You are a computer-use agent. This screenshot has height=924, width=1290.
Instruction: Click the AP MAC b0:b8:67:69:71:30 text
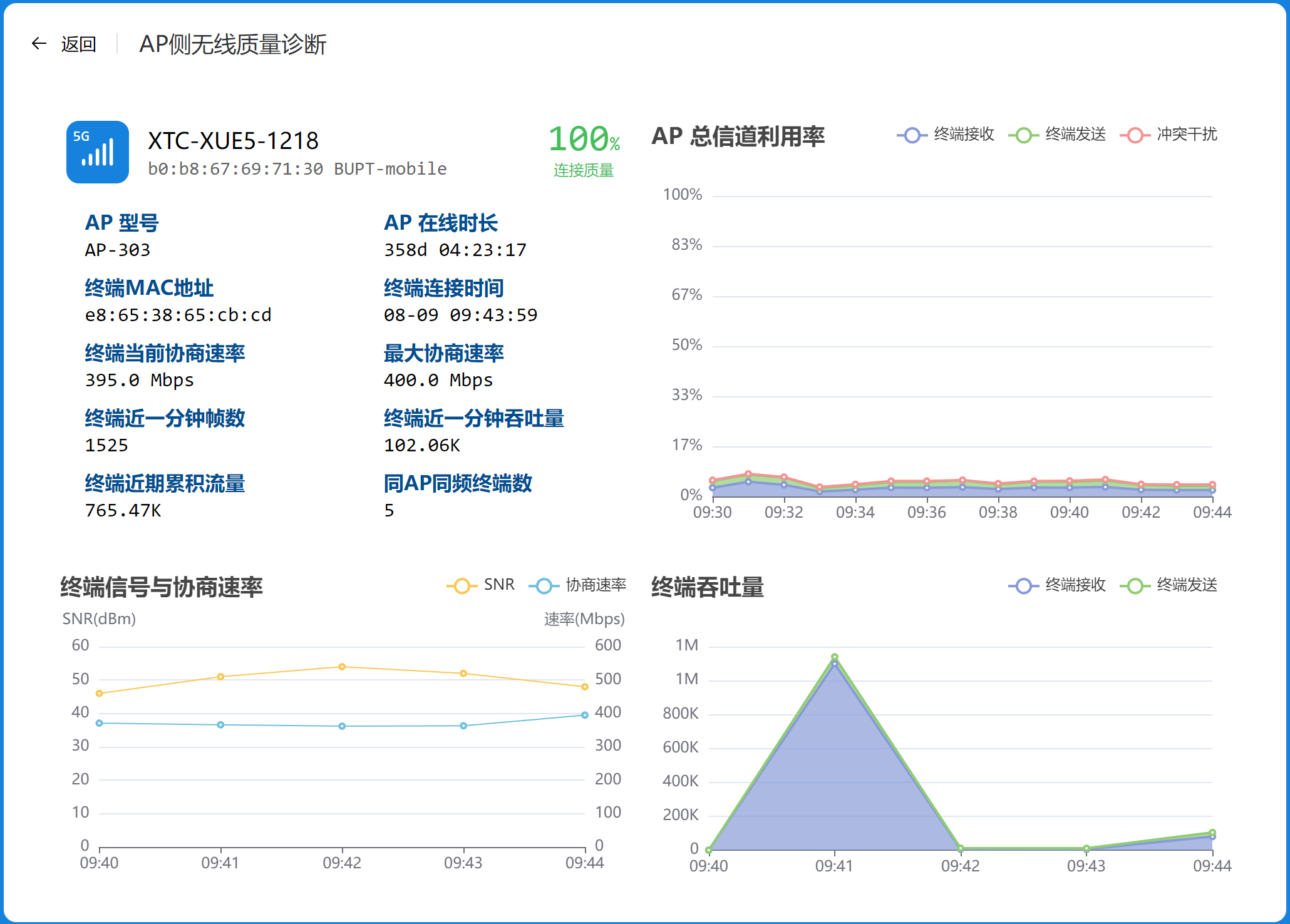click(235, 169)
